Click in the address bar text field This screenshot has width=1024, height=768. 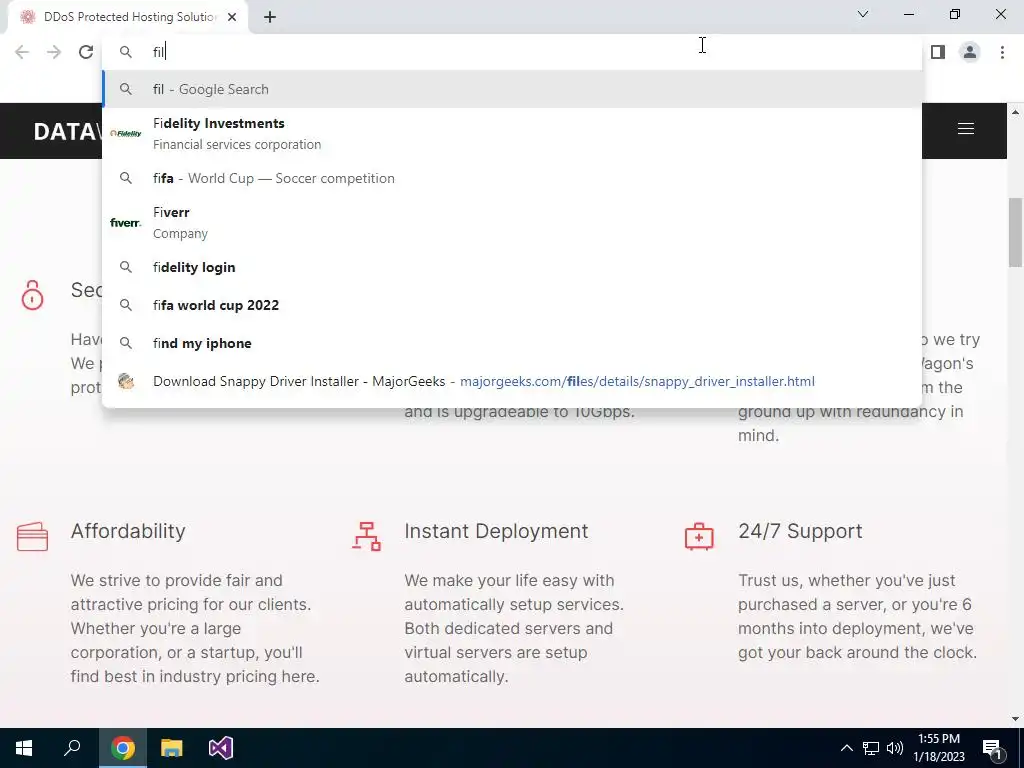(x=512, y=52)
